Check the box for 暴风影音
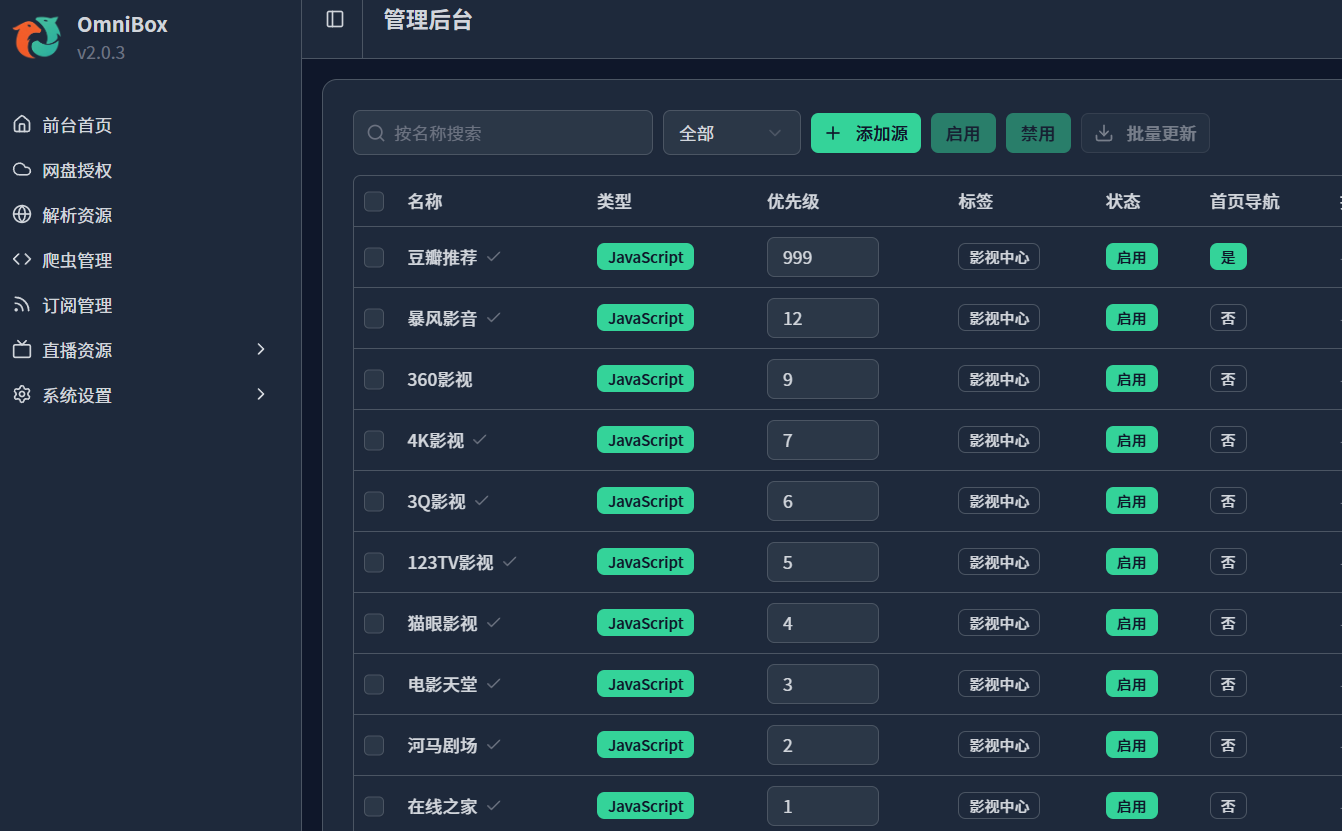1342x831 pixels. pos(374,318)
